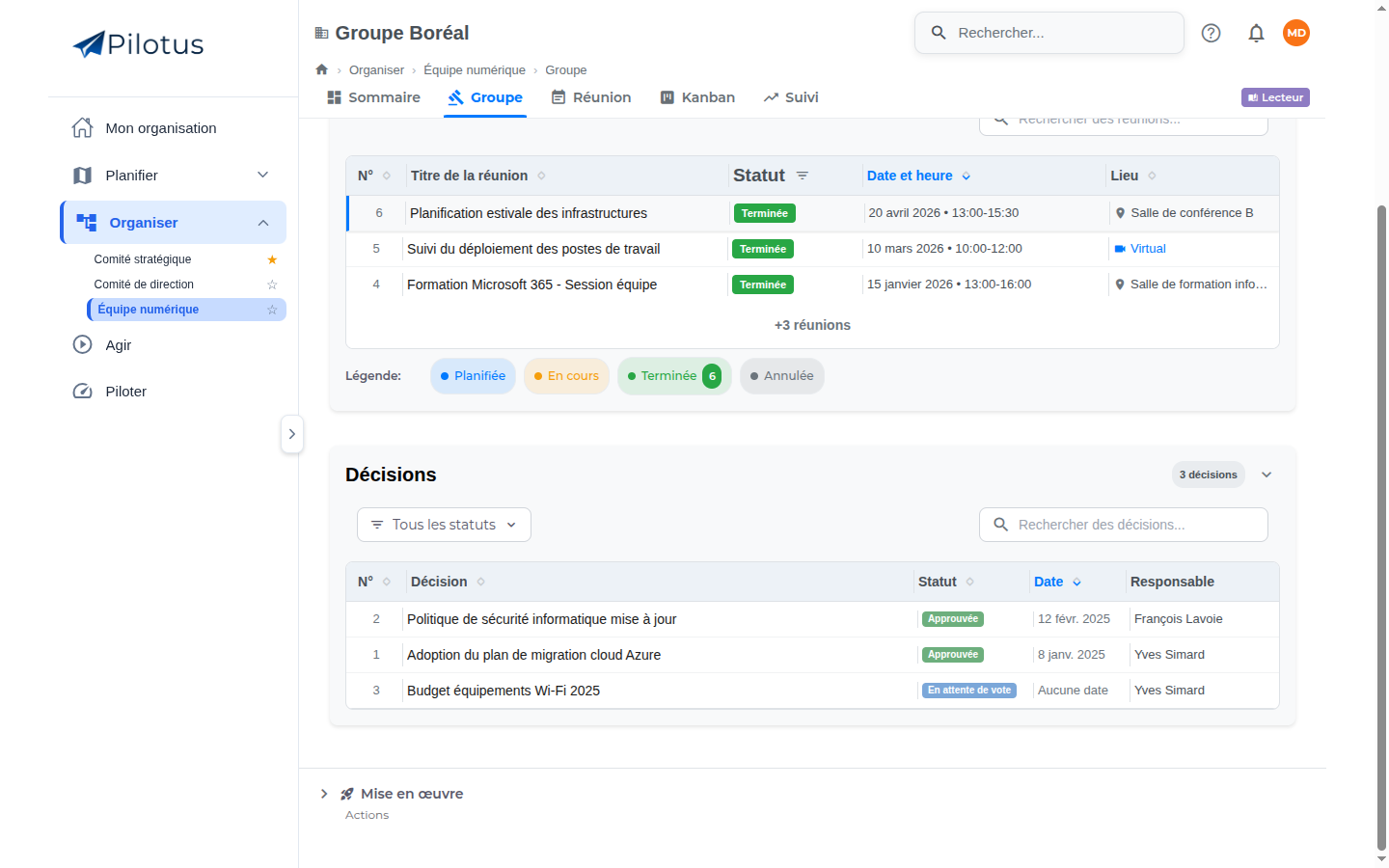This screenshot has height=868, width=1389.
Task: Expand the Planifier menu chevron
Action: coord(262,176)
